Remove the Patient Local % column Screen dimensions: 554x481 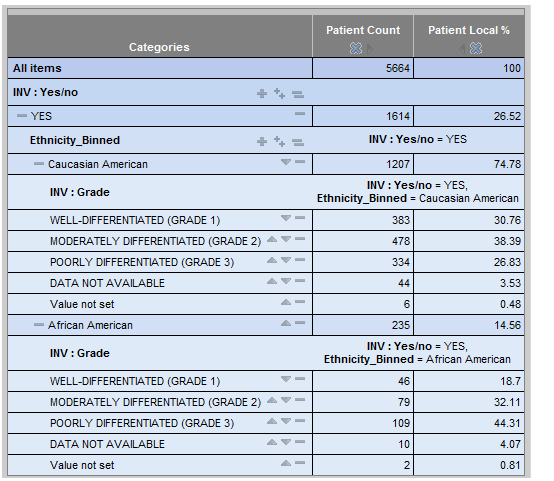tap(476, 48)
